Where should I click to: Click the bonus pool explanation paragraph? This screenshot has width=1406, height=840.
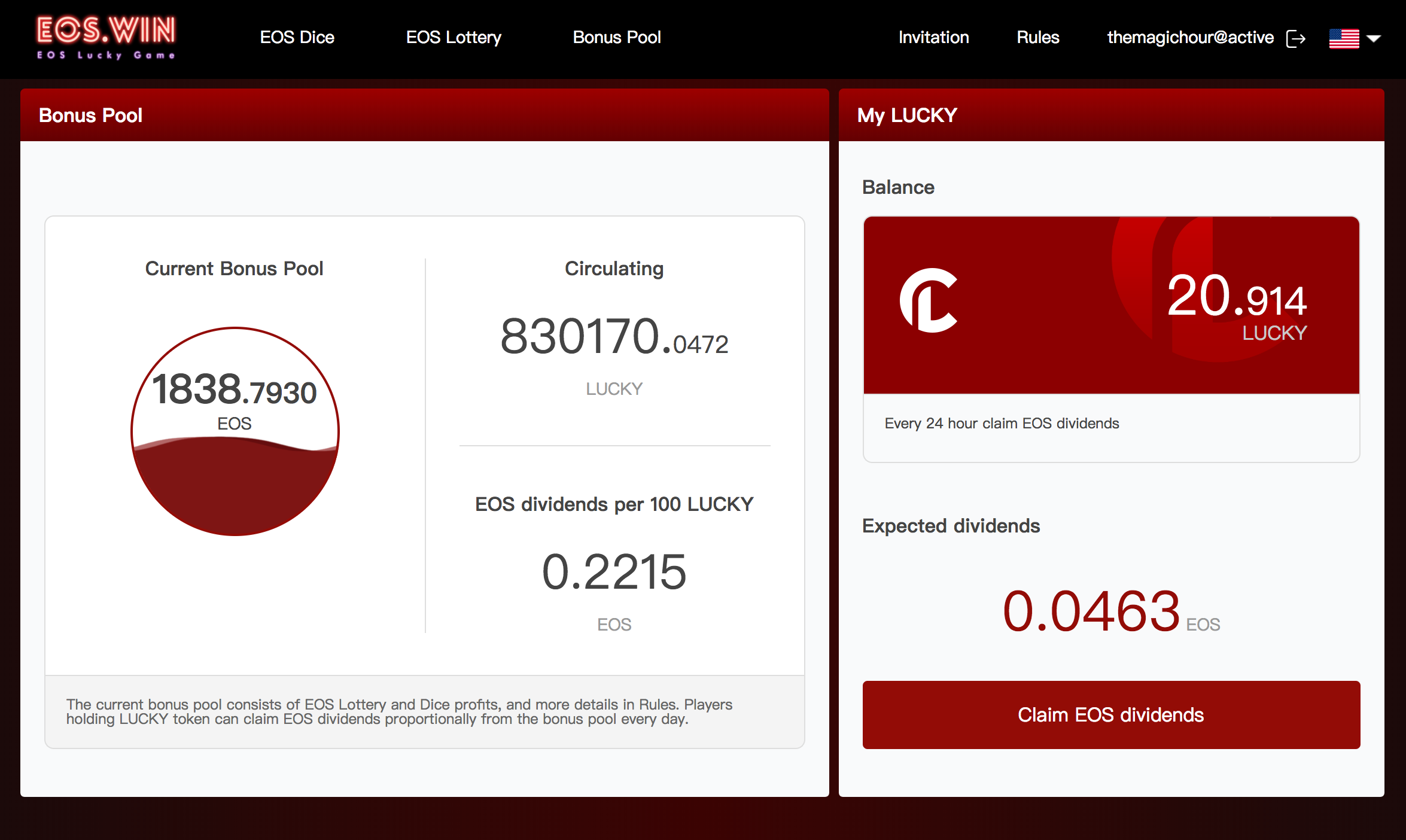(x=399, y=712)
